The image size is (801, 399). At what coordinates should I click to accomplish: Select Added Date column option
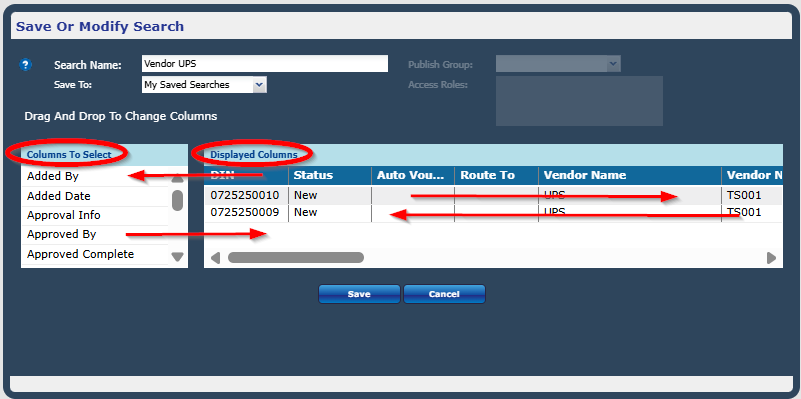95,196
